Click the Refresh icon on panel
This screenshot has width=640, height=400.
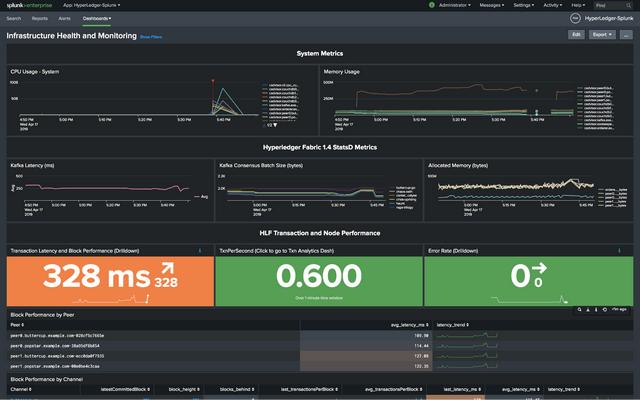604,310
